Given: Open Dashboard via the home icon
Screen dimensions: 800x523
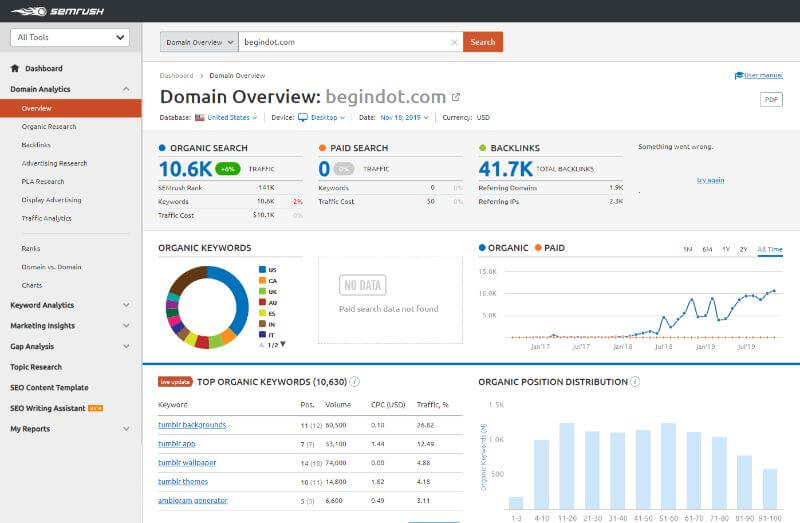Looking at the screenshot, I should [15, 69].
